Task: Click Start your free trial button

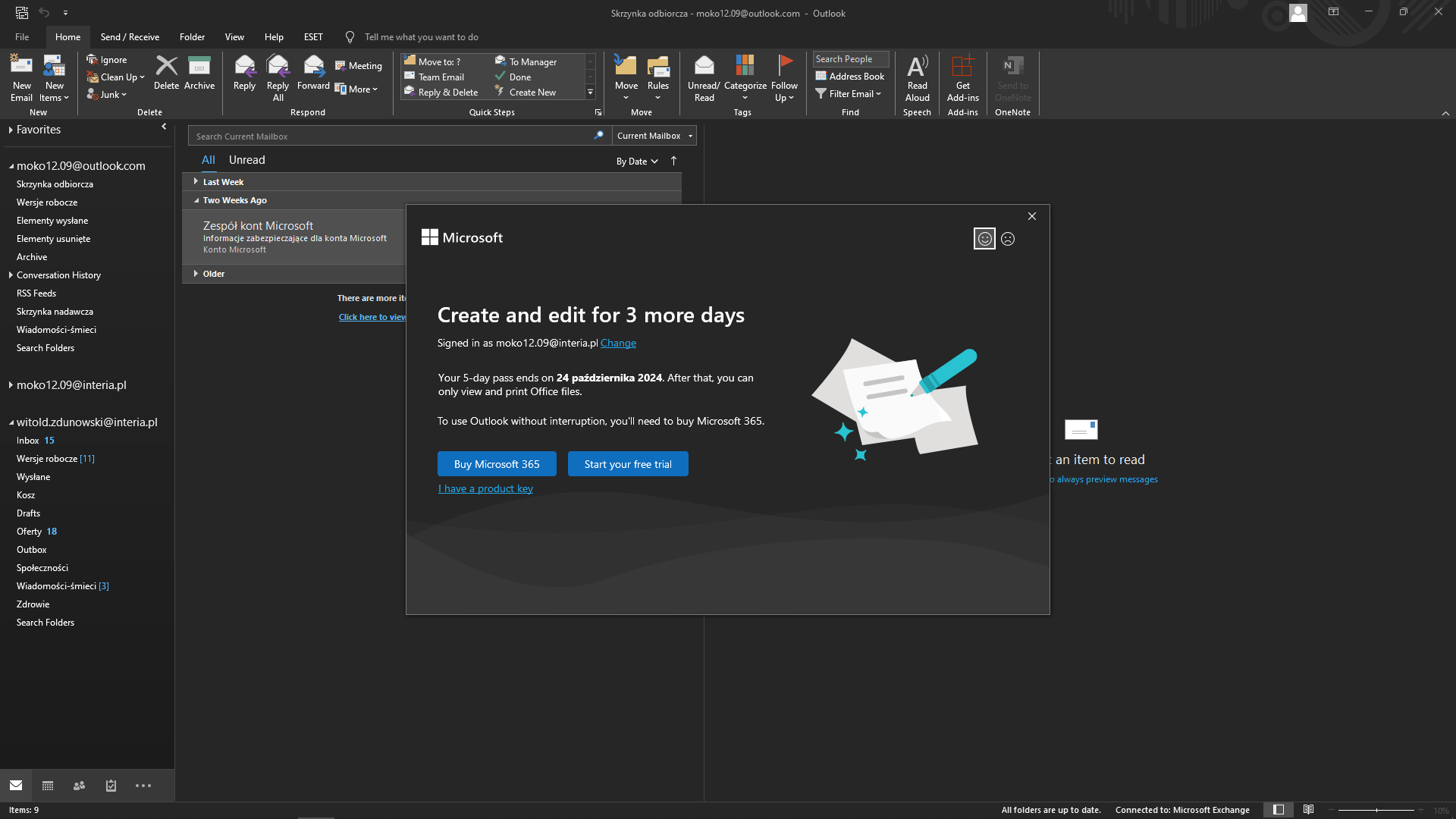Action: 628,464
